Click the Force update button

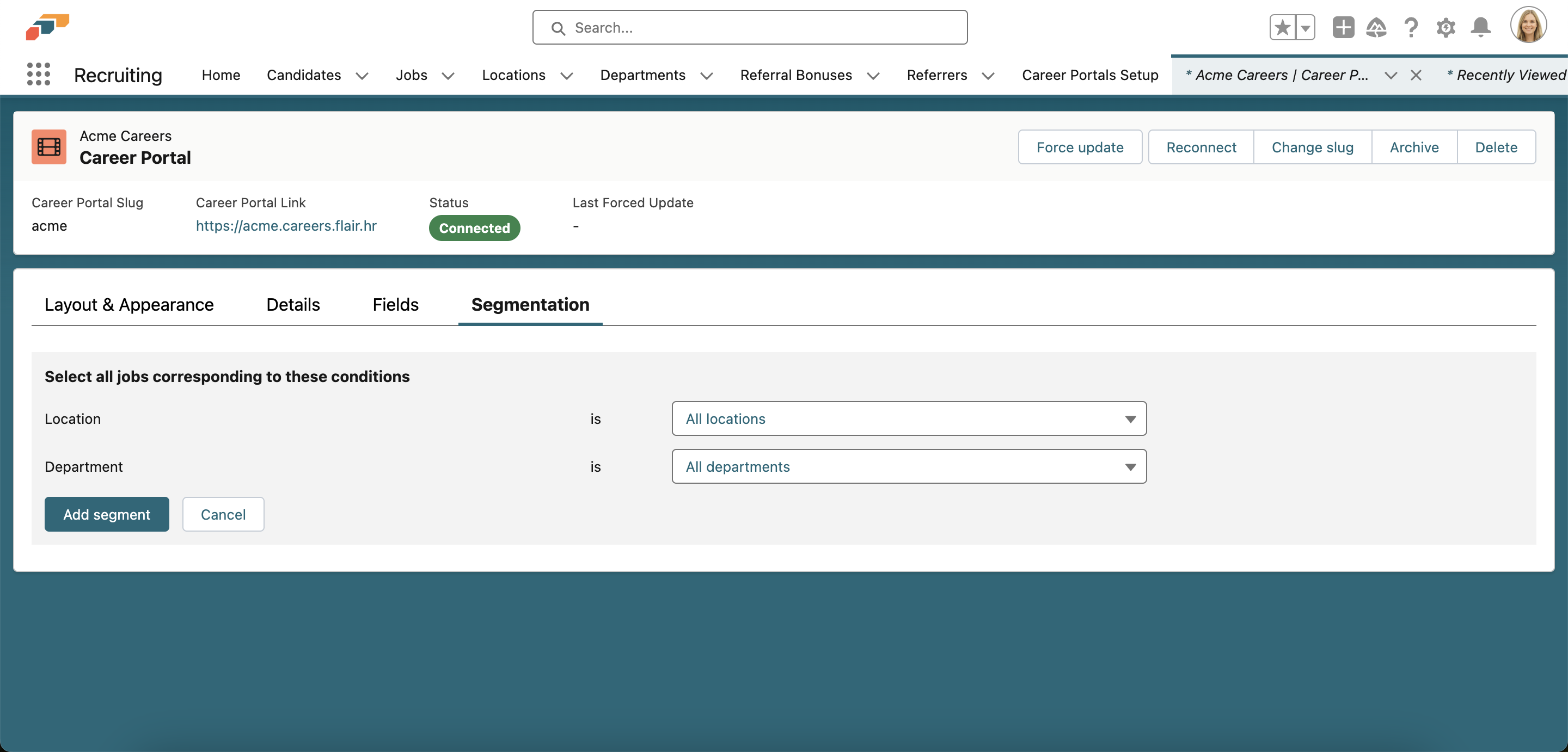click(1080, 147)
